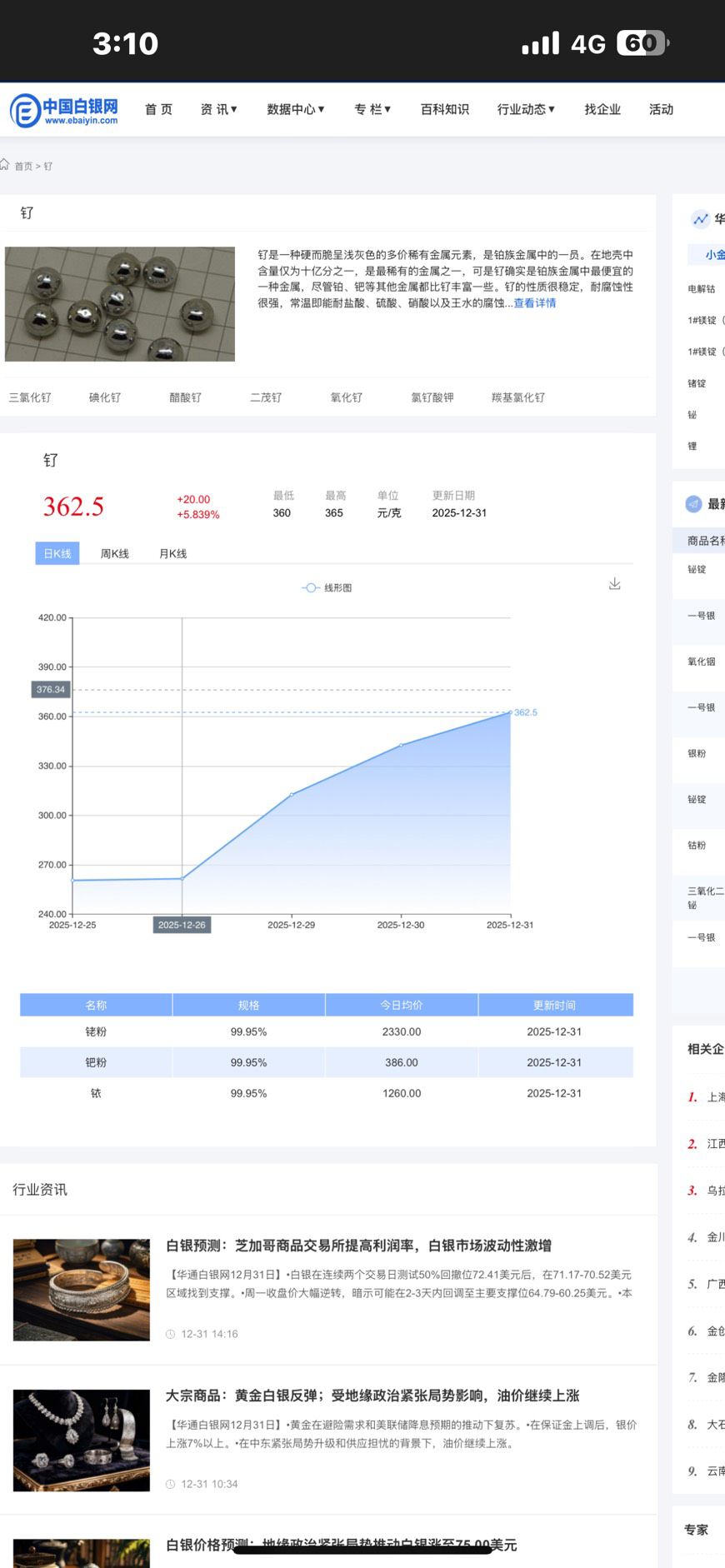The height and width of the screenshot is (1568, 725).
Task: Toggle the 线形图 legend series
Action: [327, 587]
